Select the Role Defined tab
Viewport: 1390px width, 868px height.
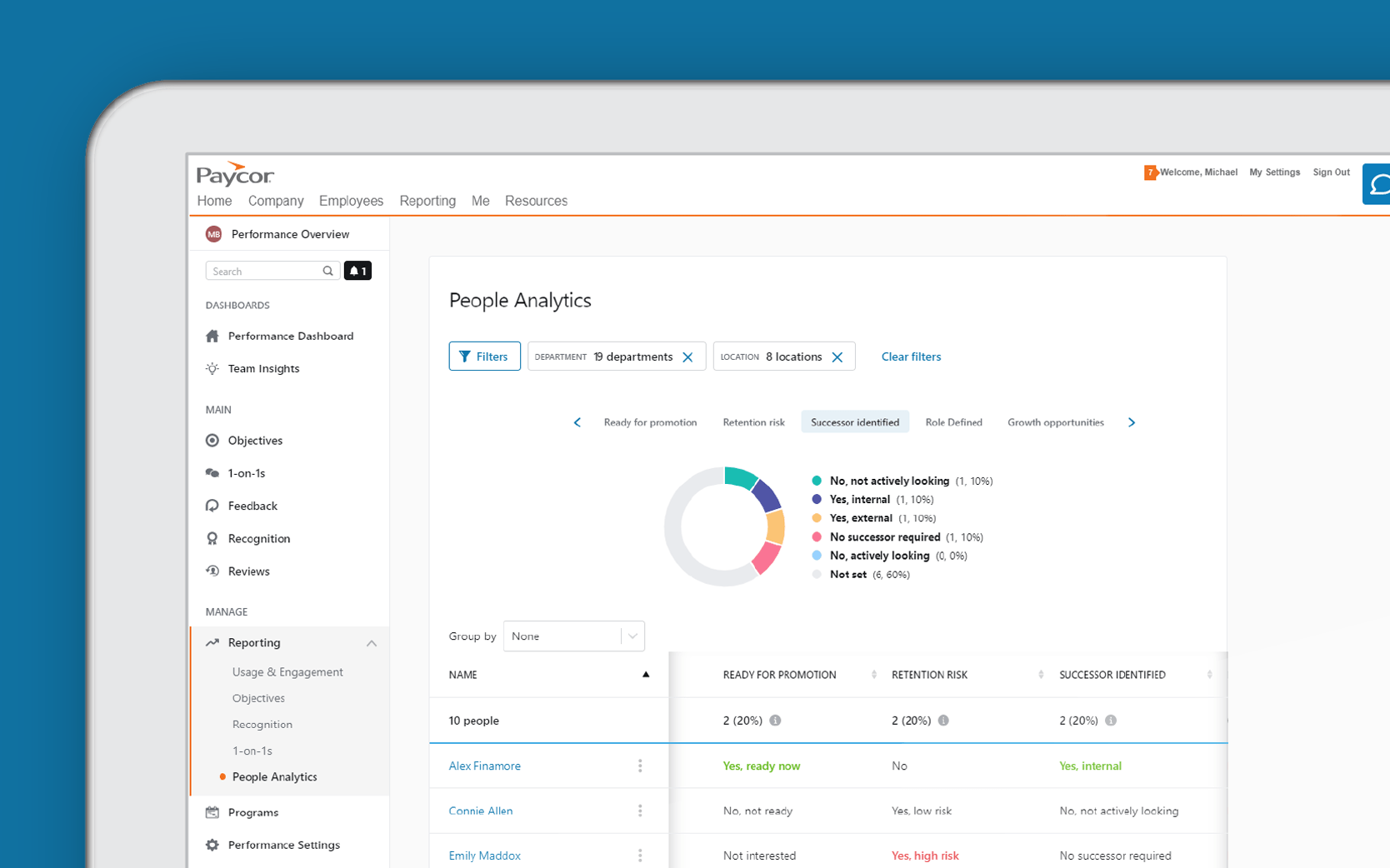[953, 422]
